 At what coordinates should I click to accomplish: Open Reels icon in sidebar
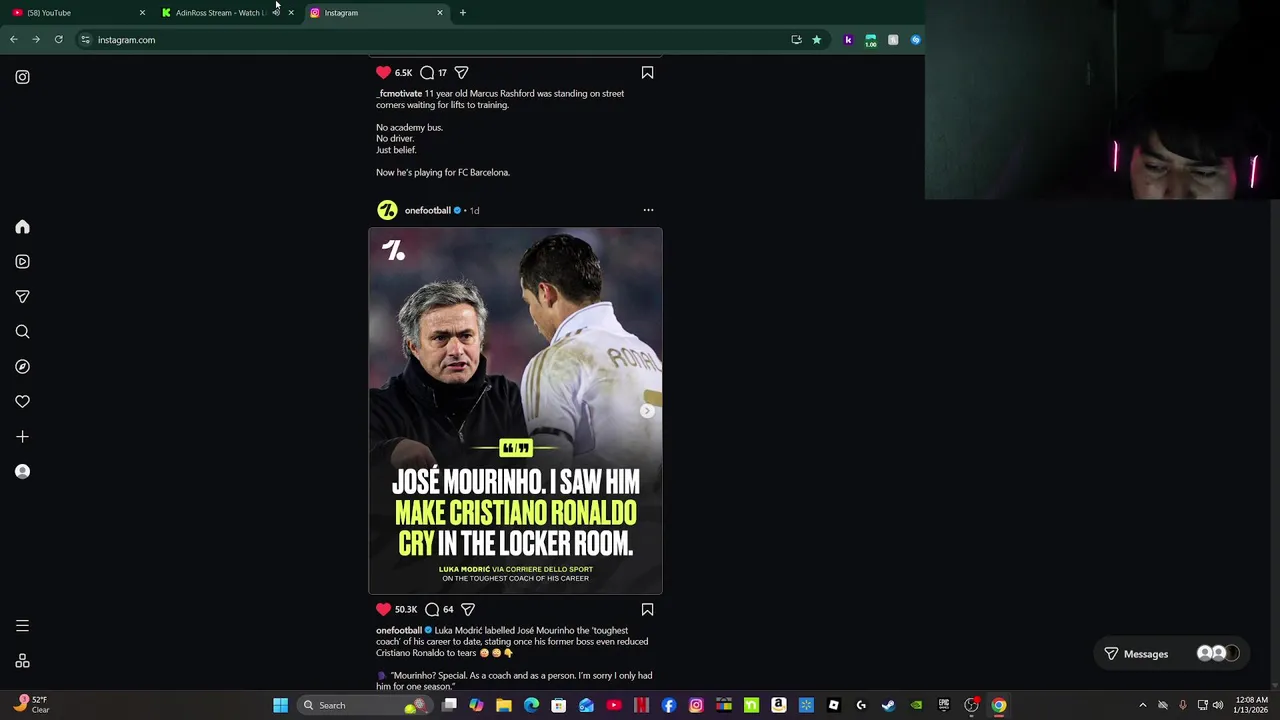click(22, 262)
